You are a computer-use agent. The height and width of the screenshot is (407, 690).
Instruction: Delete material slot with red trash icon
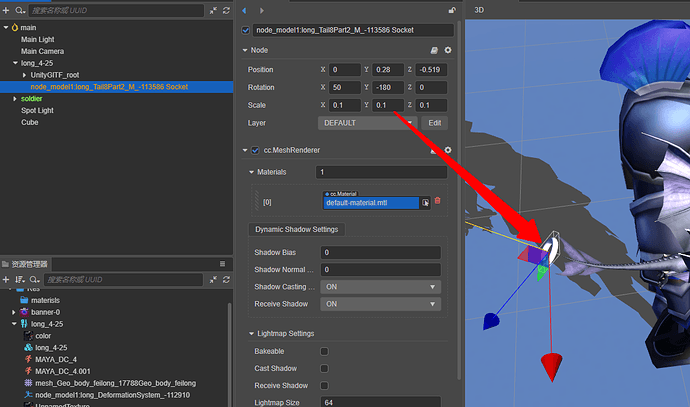click(x=437, y=201)
